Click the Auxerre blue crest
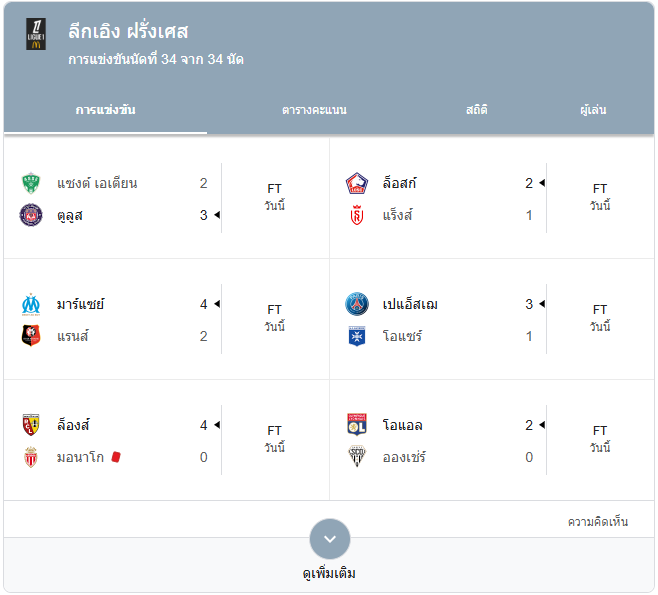Screen dimensions: 658x595 click(357, 336)
